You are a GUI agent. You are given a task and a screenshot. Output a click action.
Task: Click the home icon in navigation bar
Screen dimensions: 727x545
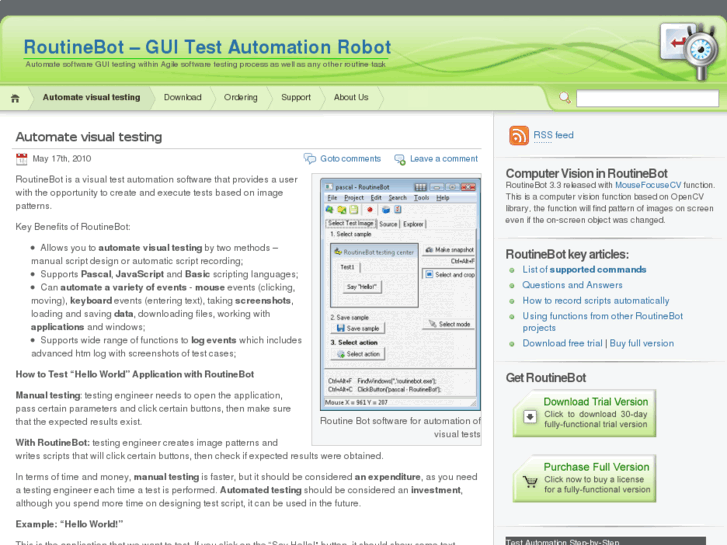(x=15, y=98)
